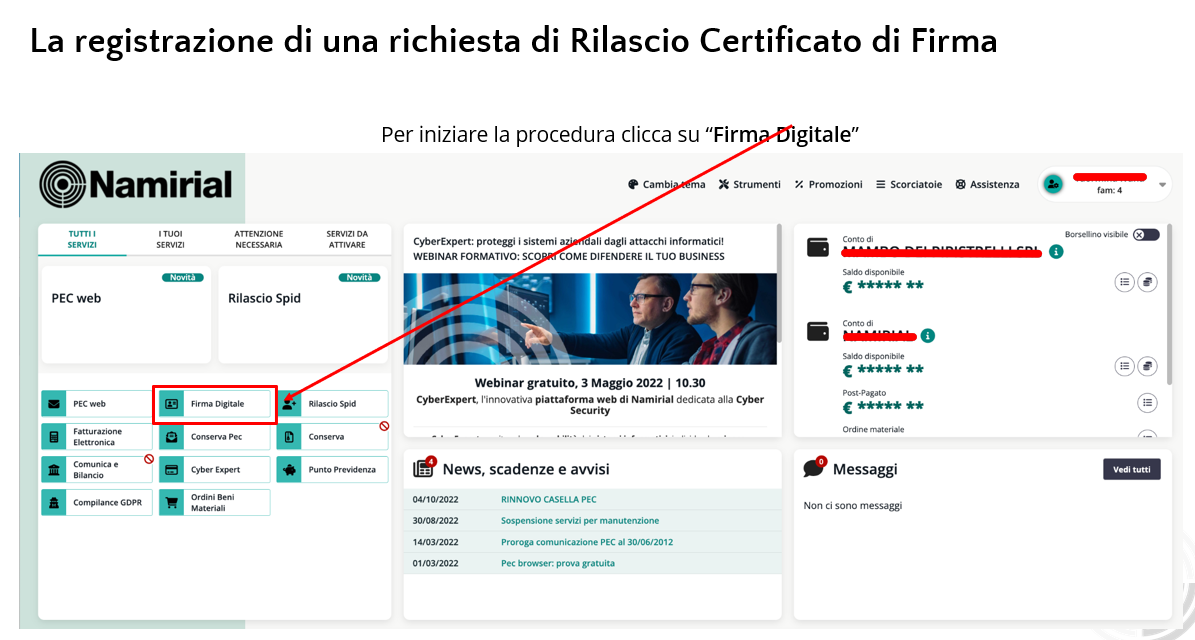Click info icon next to Conto di NAMIRIAL
Image resolution: width=1195 pixels, height=640 pixels.
[x=927, y=335]
